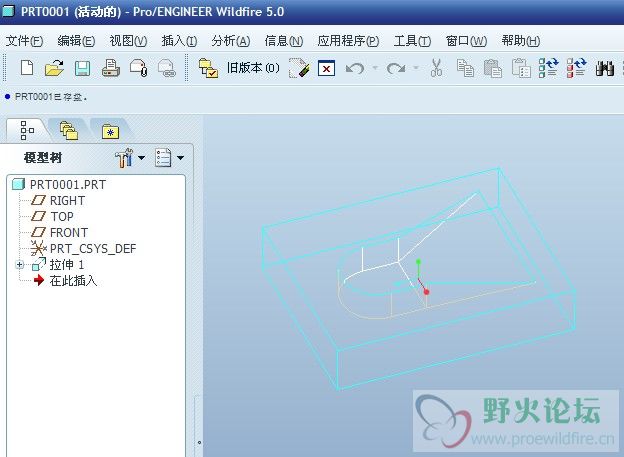624x457 pixels.
Task: Select PRT0001.PRT in the model tree
Action: (x=59, y=184)
